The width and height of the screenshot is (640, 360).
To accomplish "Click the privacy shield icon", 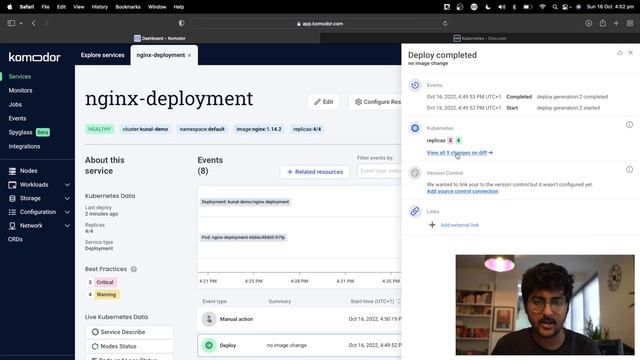I will coord(181,23).
